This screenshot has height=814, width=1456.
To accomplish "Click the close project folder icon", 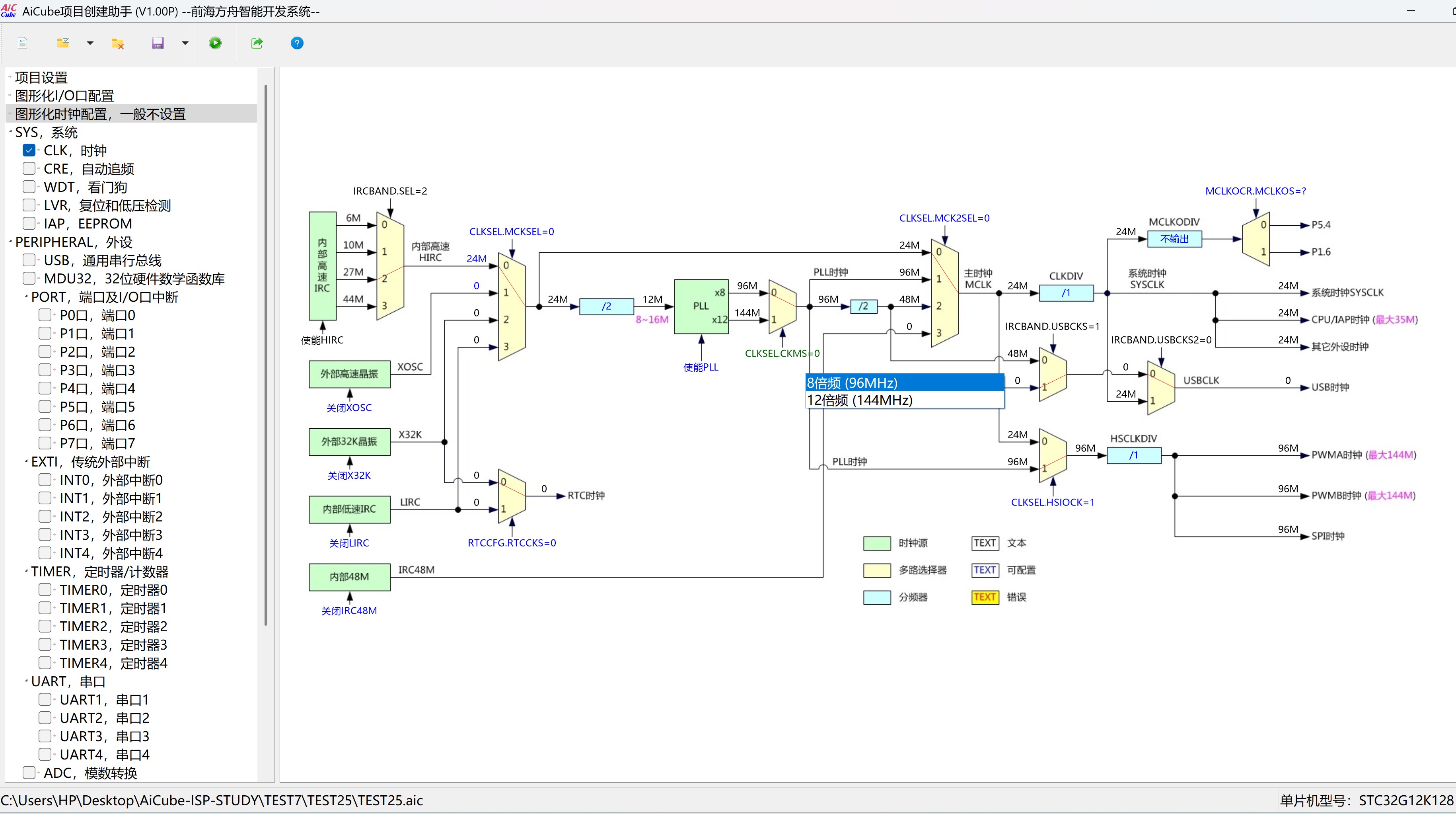I will pyautogui.click(x=118, y=43).
